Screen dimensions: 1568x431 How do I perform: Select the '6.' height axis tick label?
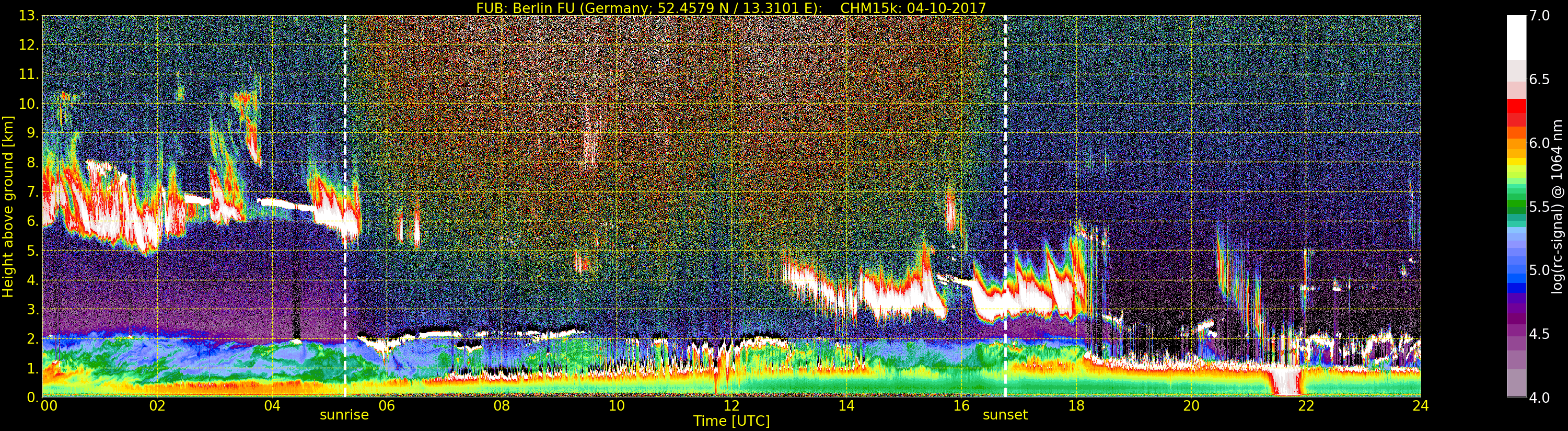32,221
